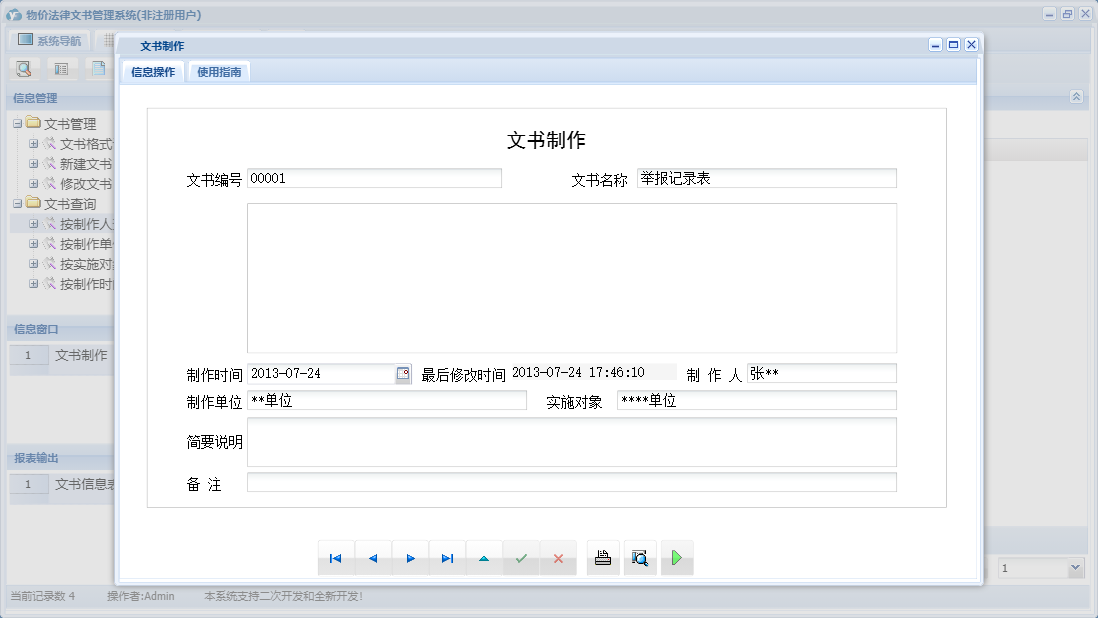Image resolution: width=1098 pixels, height=618 pixels.
Task: Select the print icon in the toolbar
Action: [x=603, y=558]
